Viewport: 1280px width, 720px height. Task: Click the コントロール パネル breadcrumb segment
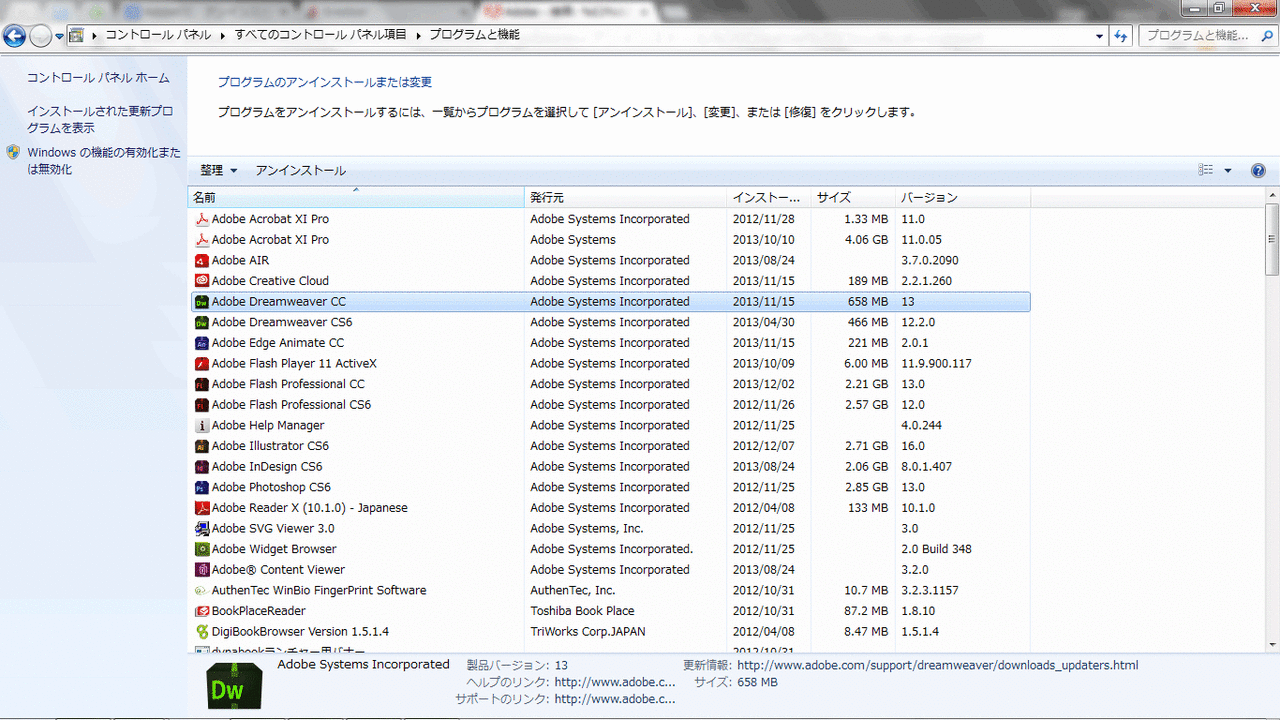click(x=158, y=35)
